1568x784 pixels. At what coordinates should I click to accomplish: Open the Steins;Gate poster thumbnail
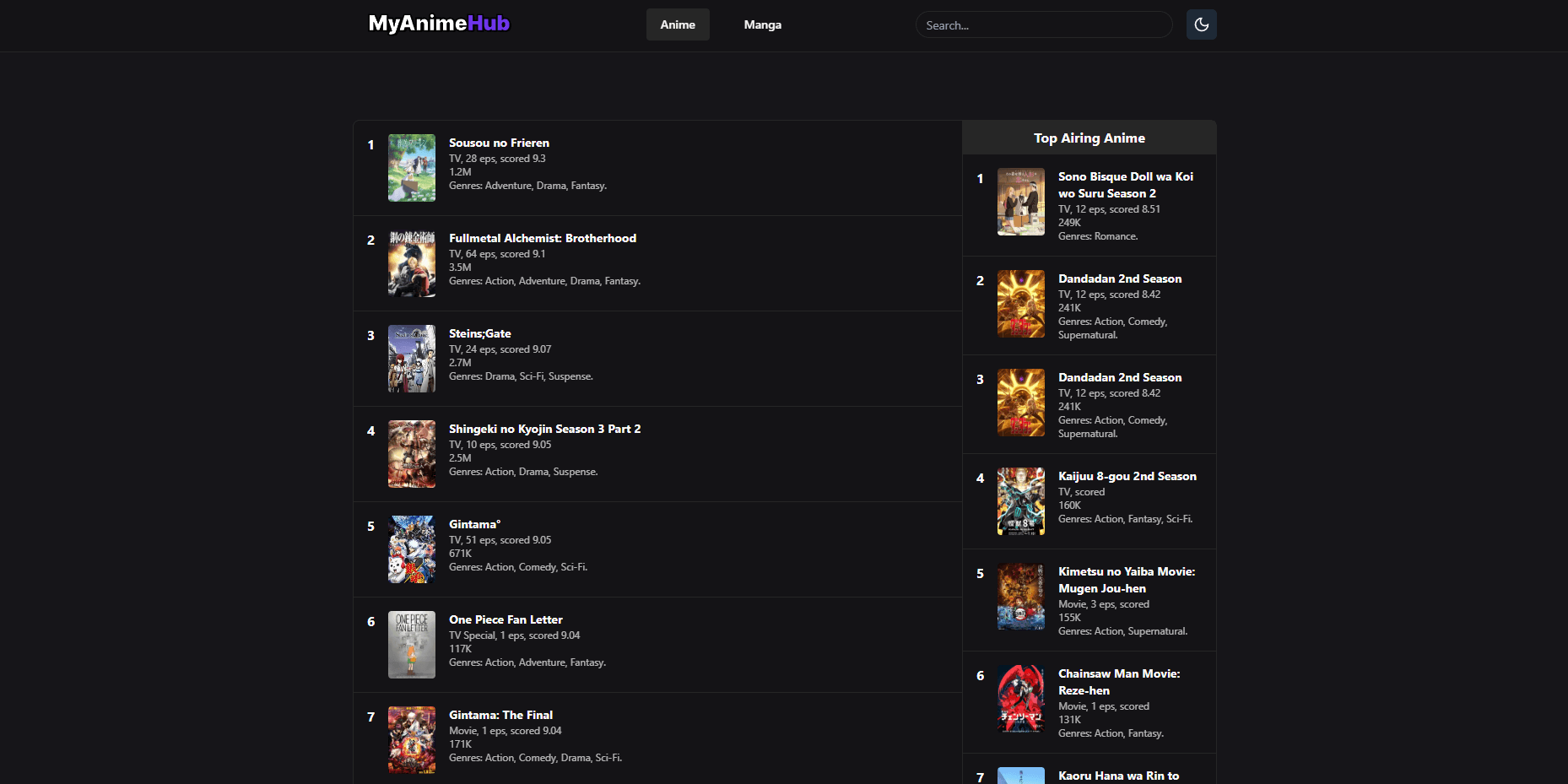click(412, 359)
